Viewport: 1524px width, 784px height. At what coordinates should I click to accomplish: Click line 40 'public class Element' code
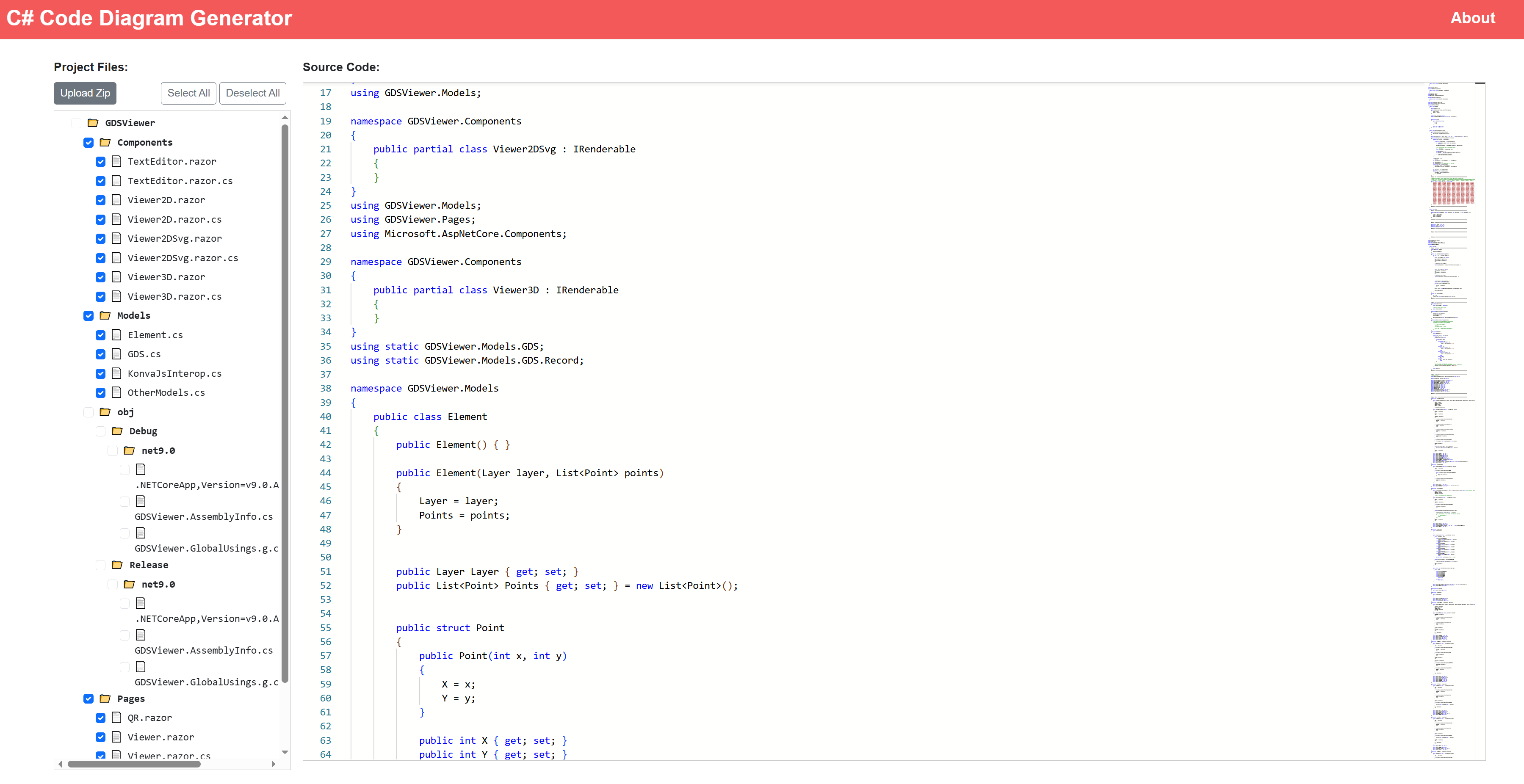tap(430, 417)
